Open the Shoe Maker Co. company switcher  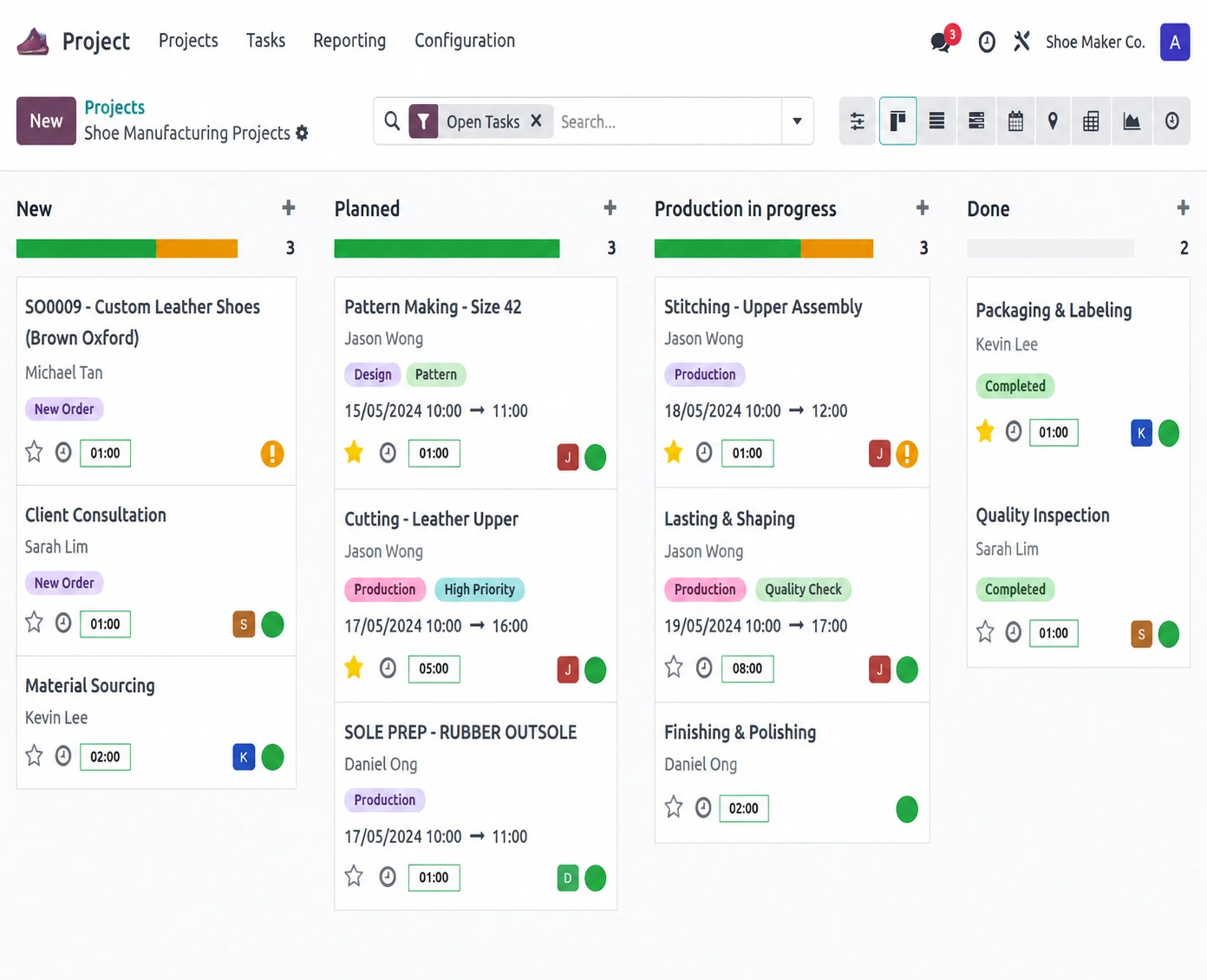(x=1095, y=42)
